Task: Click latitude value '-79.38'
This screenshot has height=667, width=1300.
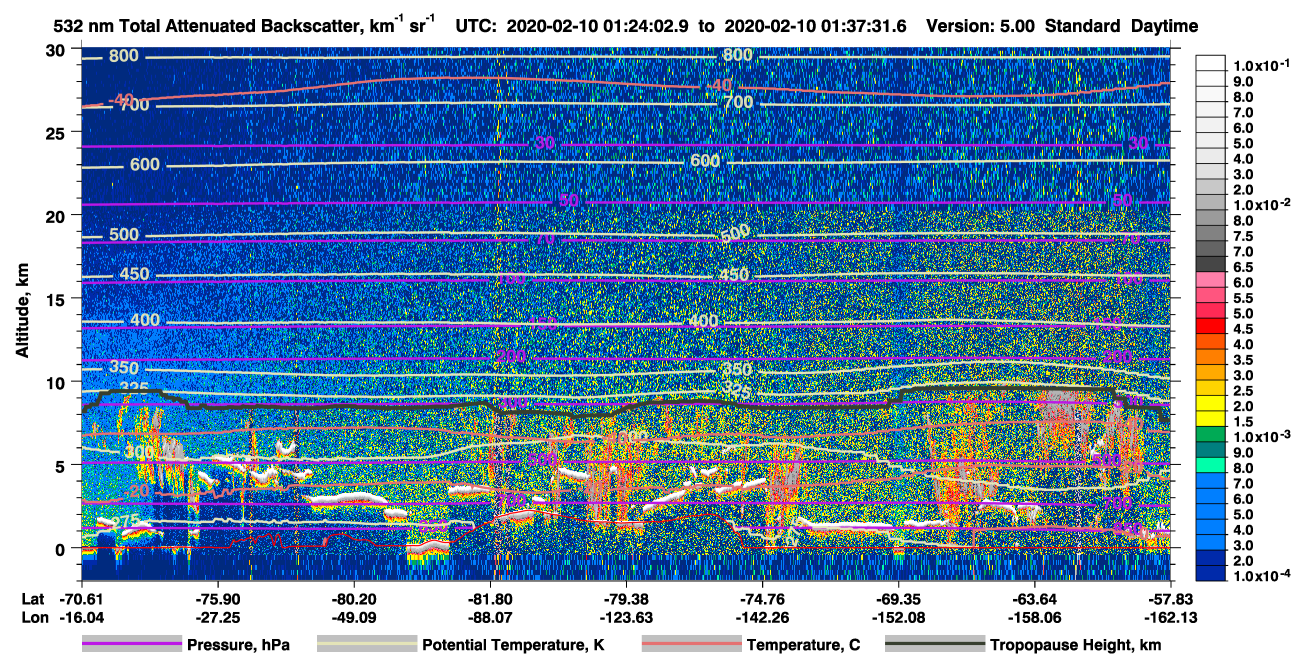Action: point(626,599)
